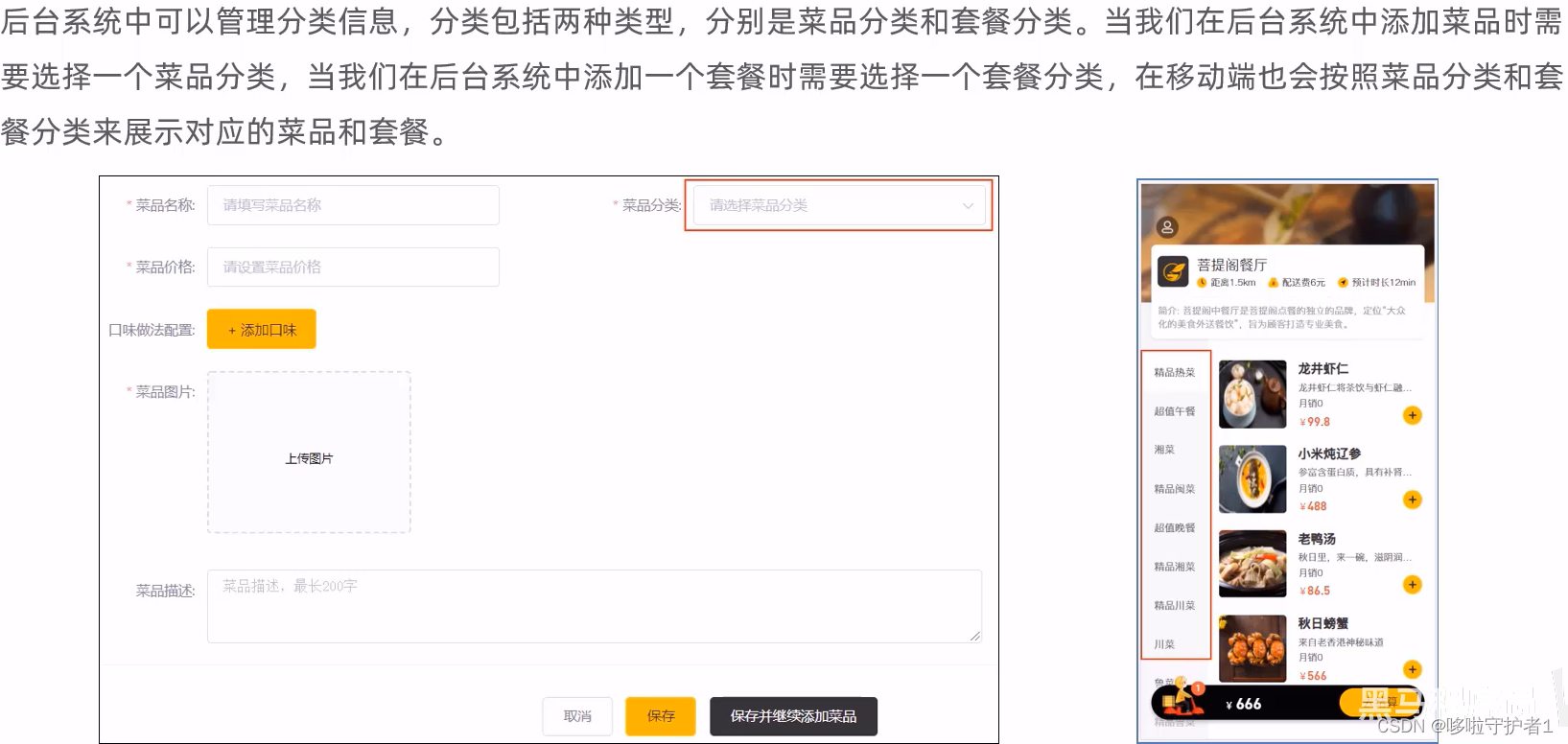Click the yellow 保存 button
Screen dimensions: 1568x744
pos(661,716)
